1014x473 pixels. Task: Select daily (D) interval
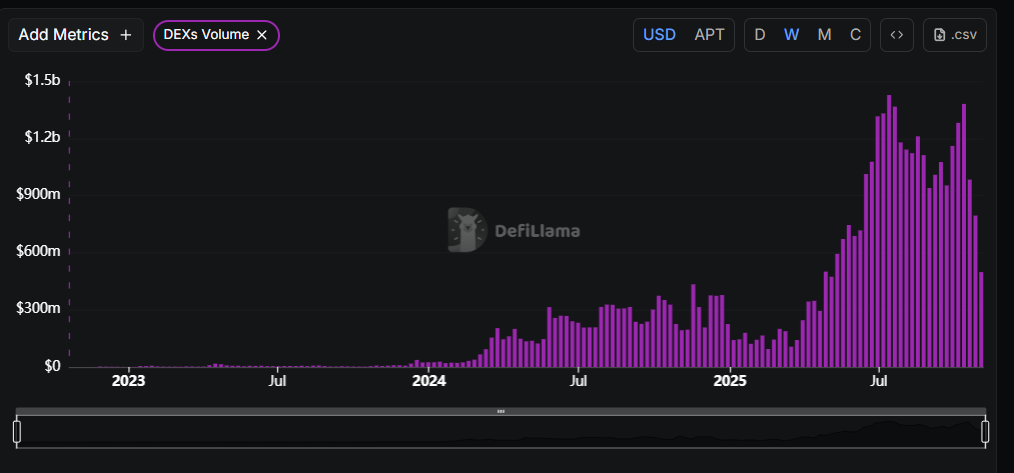(x=760, y=35)
